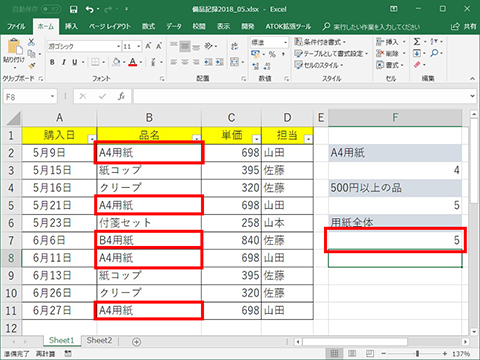480x360 pixels.
Task: Click the Name Box showing F8
Action: click(30, 97)
